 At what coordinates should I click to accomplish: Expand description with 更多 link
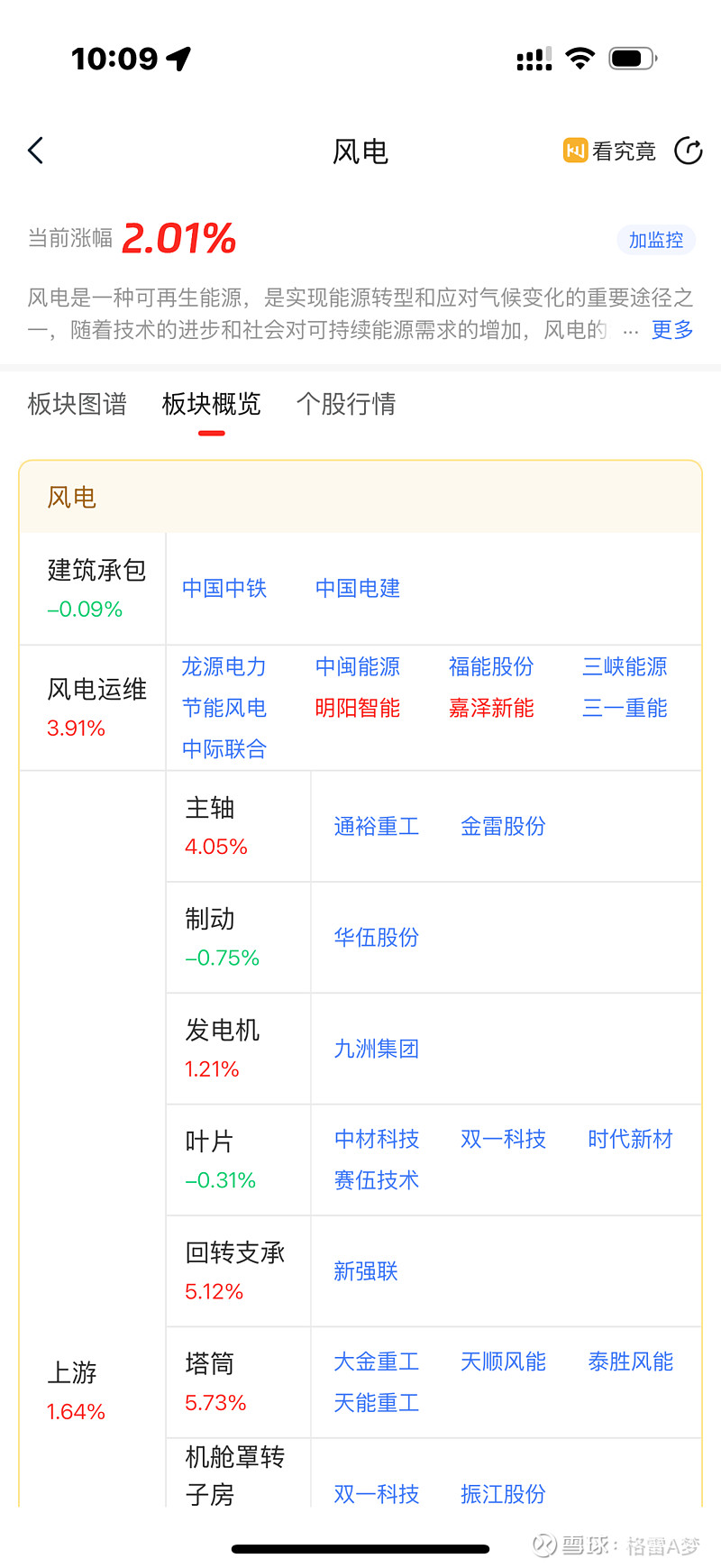click(x=672, y=330)
